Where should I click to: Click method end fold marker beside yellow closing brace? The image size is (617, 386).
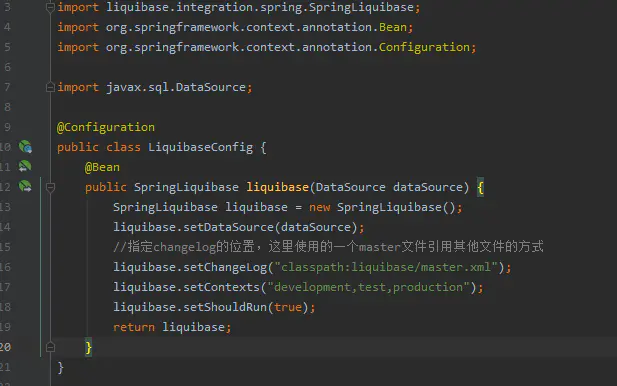[x=50, y=347]
